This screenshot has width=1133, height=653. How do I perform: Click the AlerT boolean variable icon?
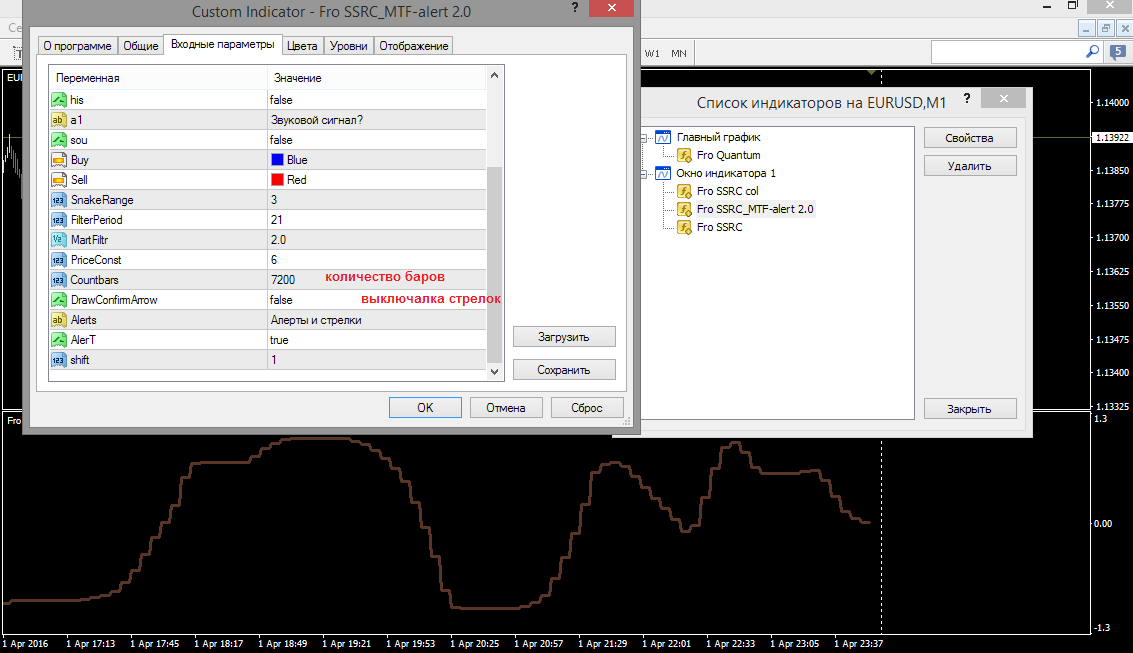click(59, 340)
